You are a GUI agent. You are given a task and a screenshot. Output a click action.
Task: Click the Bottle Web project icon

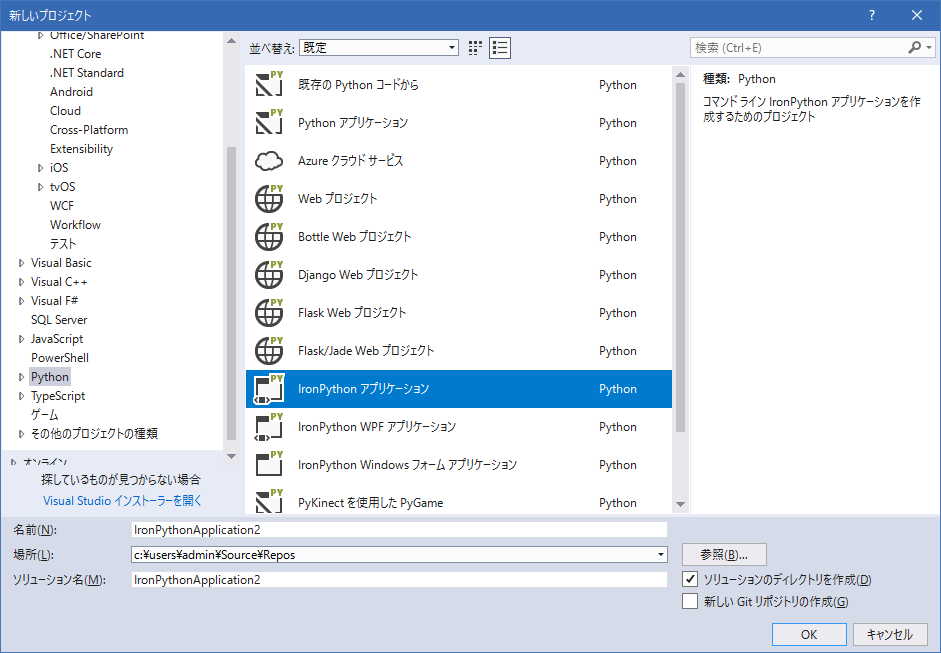pos(269,237)
